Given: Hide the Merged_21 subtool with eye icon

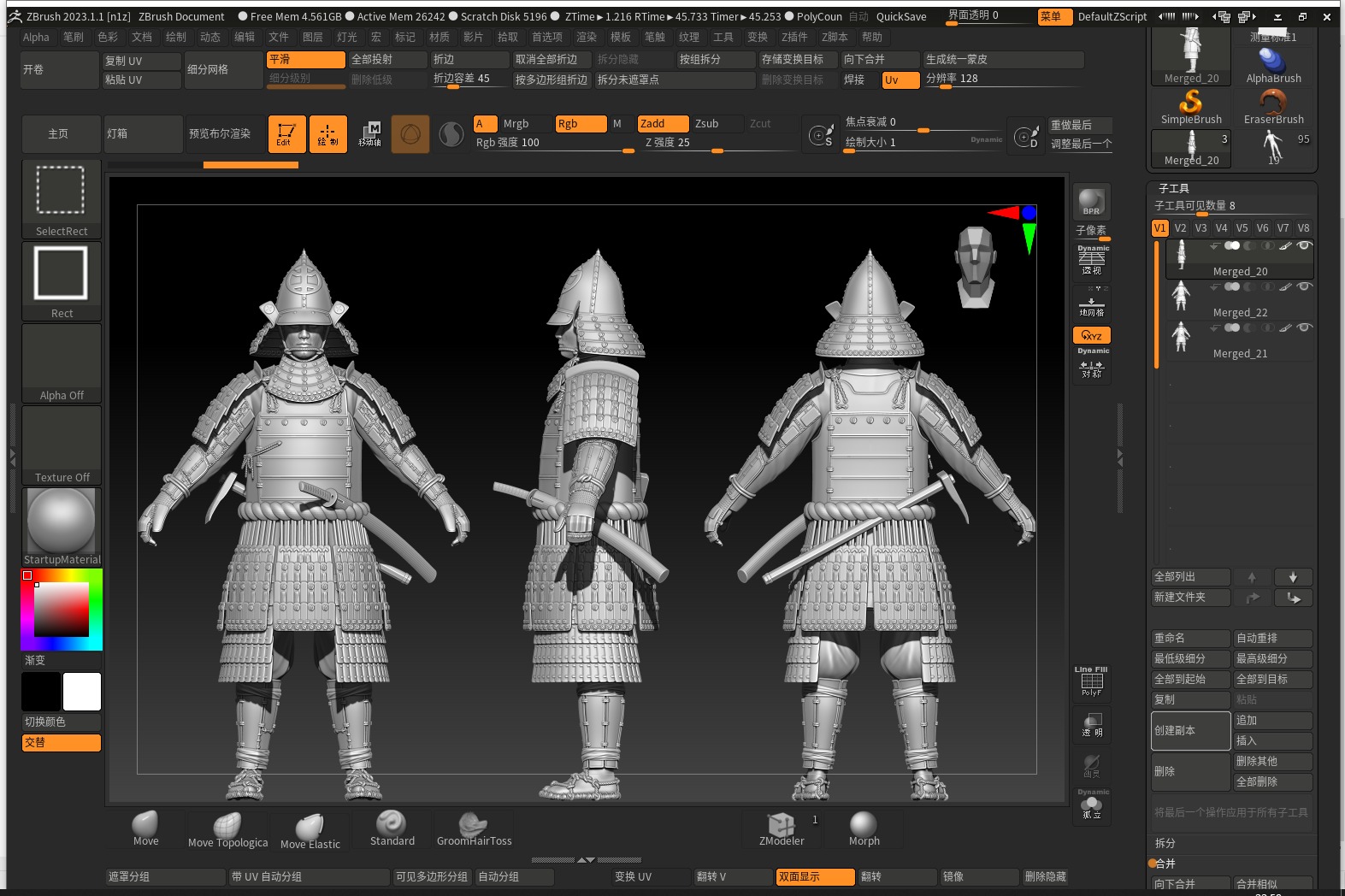Looking at the screenshot, I should pos(1303,327).
